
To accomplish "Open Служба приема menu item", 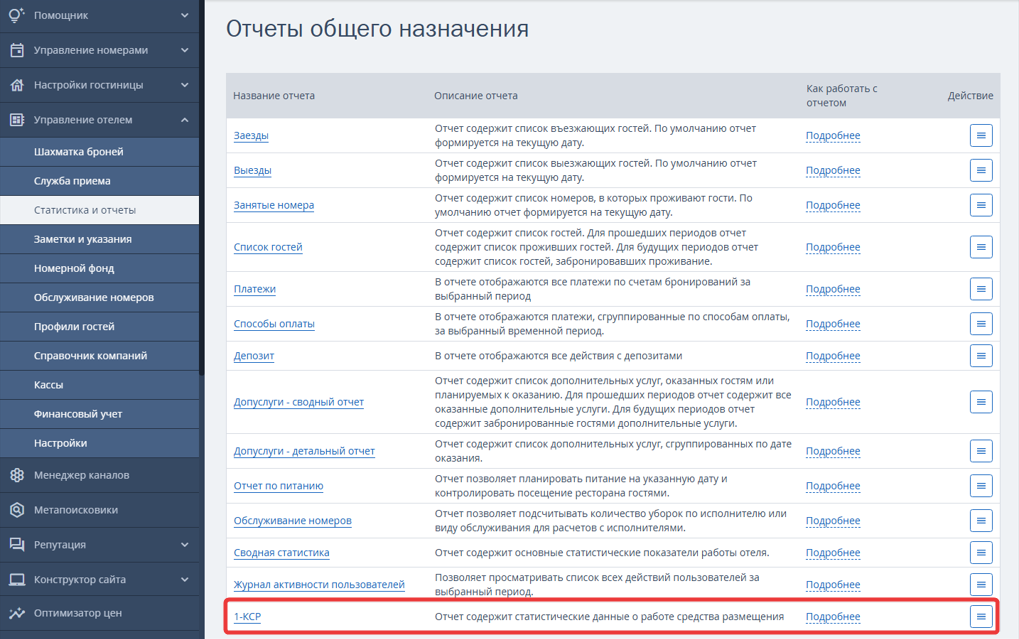I will click(99, 181).
